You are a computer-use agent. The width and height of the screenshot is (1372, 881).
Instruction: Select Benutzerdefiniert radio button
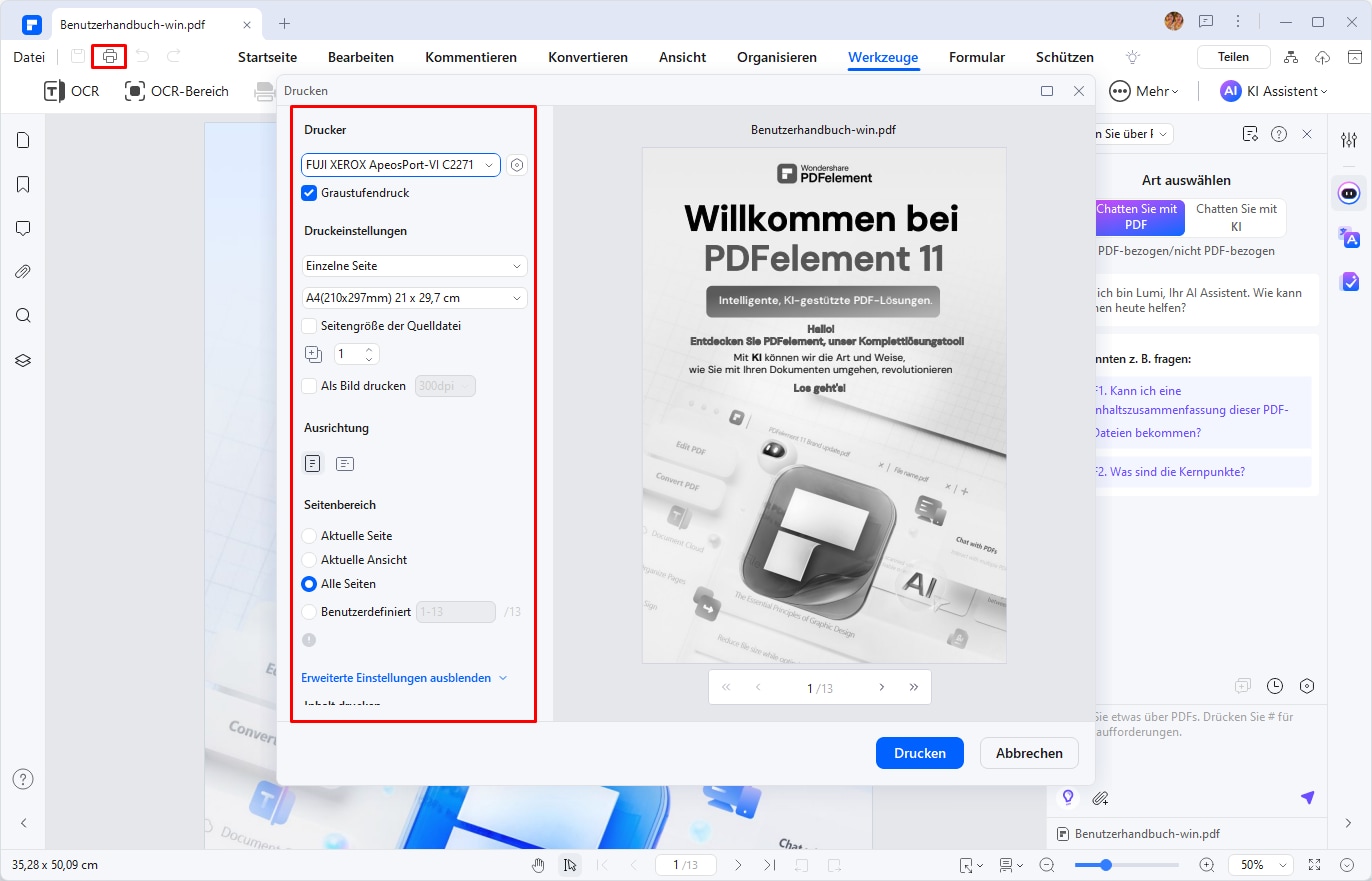pos(310,612)
